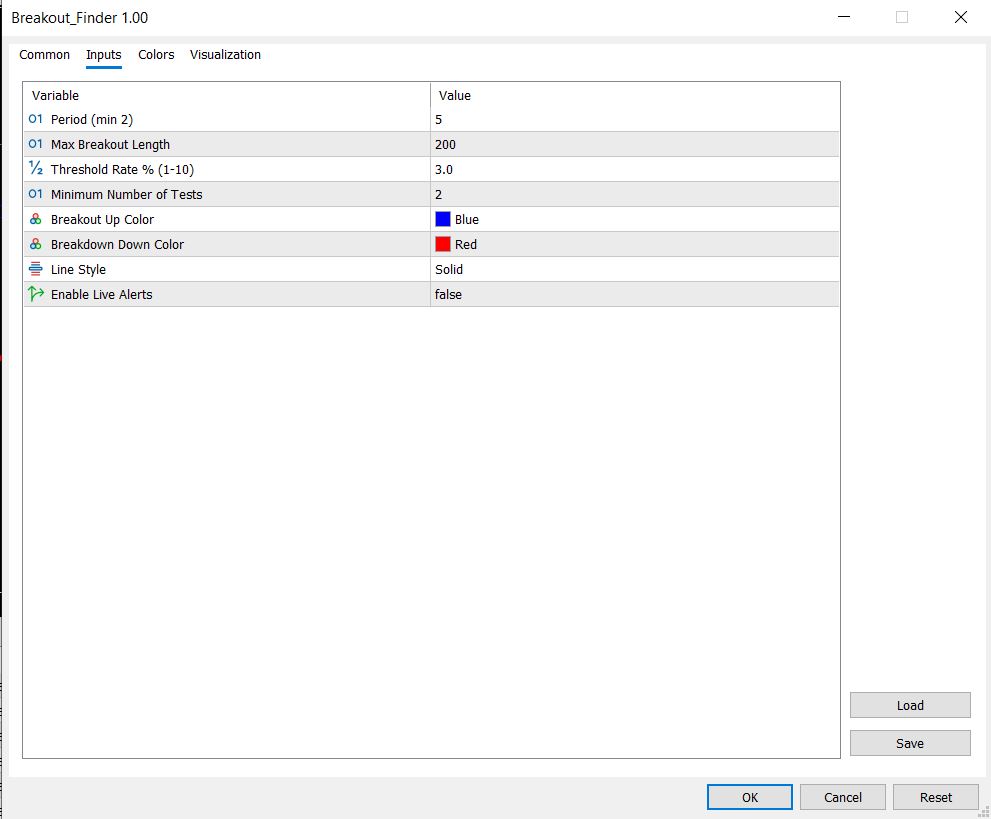Image resolution: width=991 pixels, height=819 pixels.
Task: Click the color wheel icon beside Breakdown Down Color
Action: coord(33,244)
